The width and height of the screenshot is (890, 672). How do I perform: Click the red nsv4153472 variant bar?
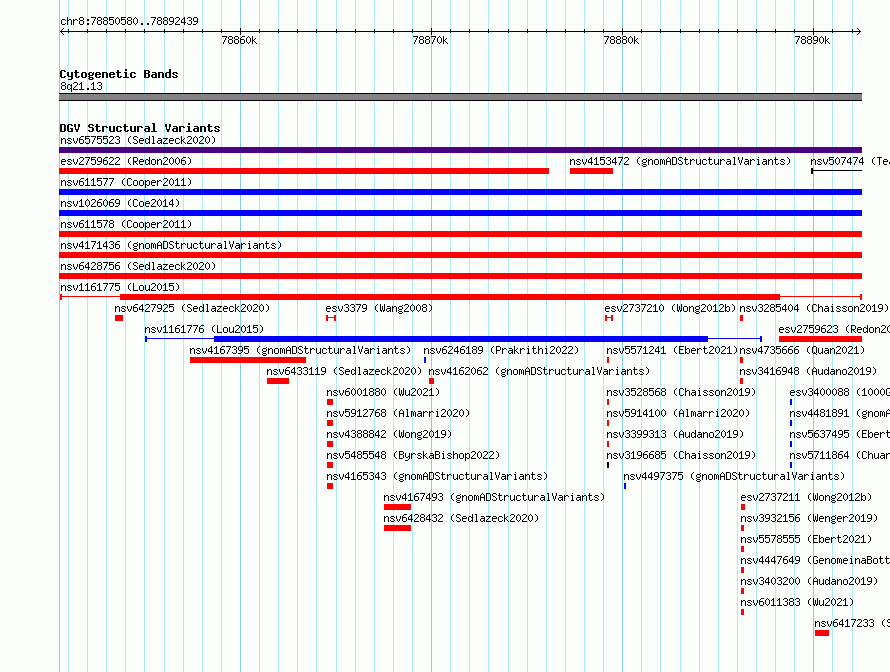click(591, 171)
